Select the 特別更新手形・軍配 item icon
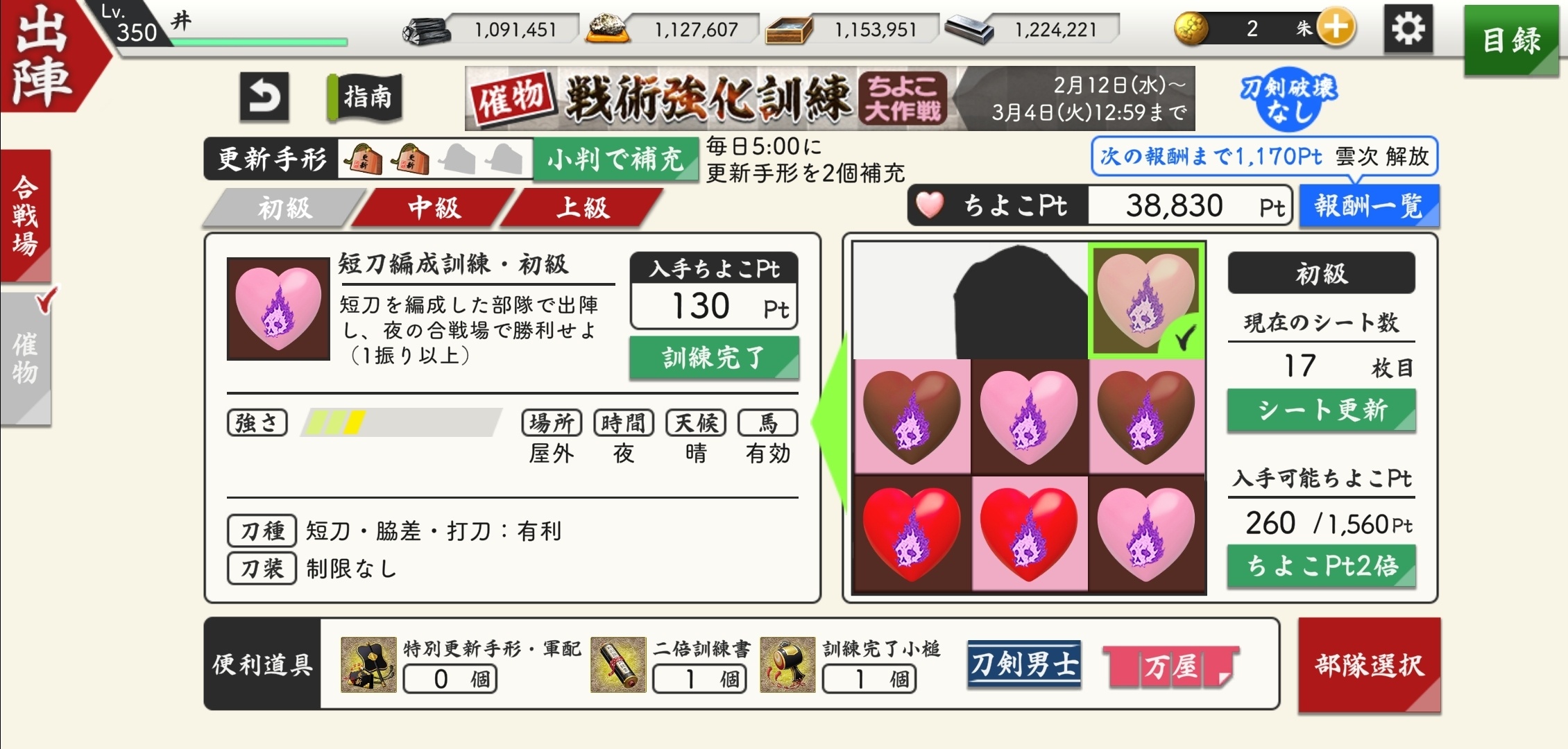 tap(368, 664)
